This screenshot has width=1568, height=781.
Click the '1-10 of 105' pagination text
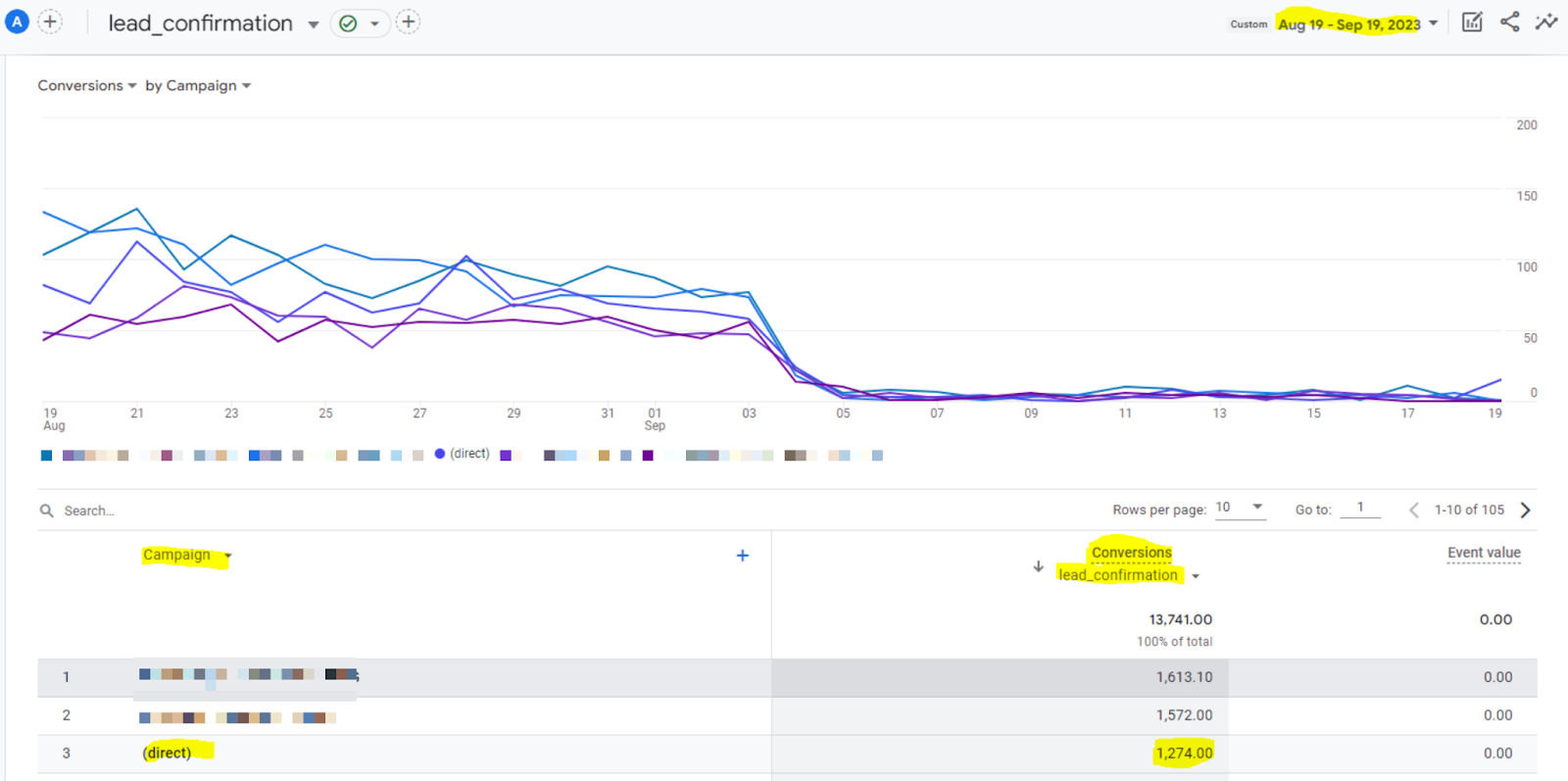pos(1469,510)
